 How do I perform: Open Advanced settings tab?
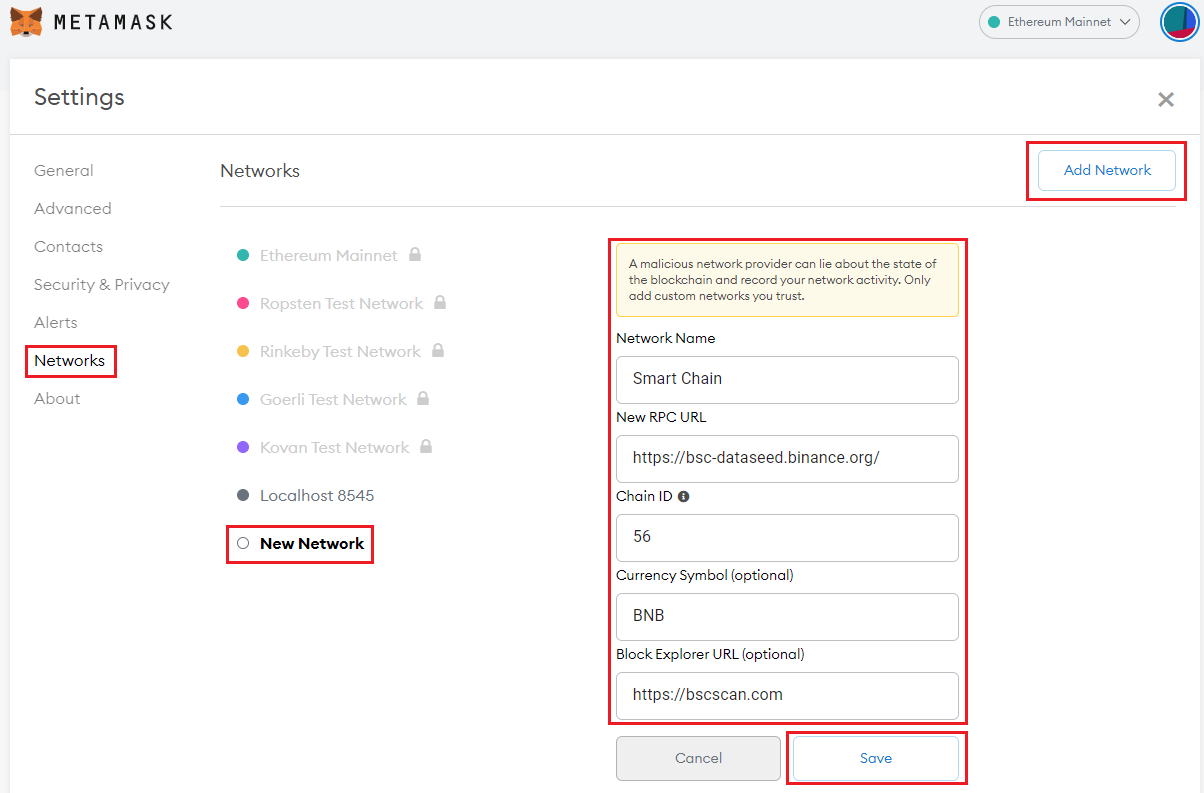pyautogui.click(x=73, y=209)
